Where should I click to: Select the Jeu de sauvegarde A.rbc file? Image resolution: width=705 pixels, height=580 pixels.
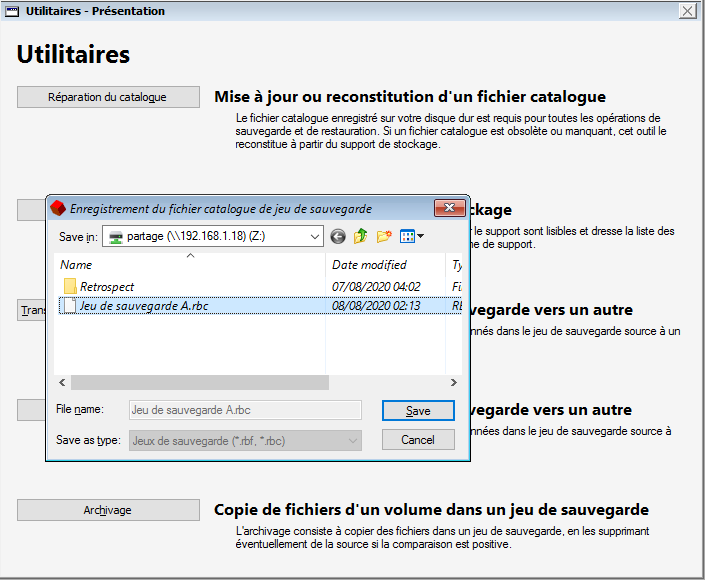tap(143, 306)
